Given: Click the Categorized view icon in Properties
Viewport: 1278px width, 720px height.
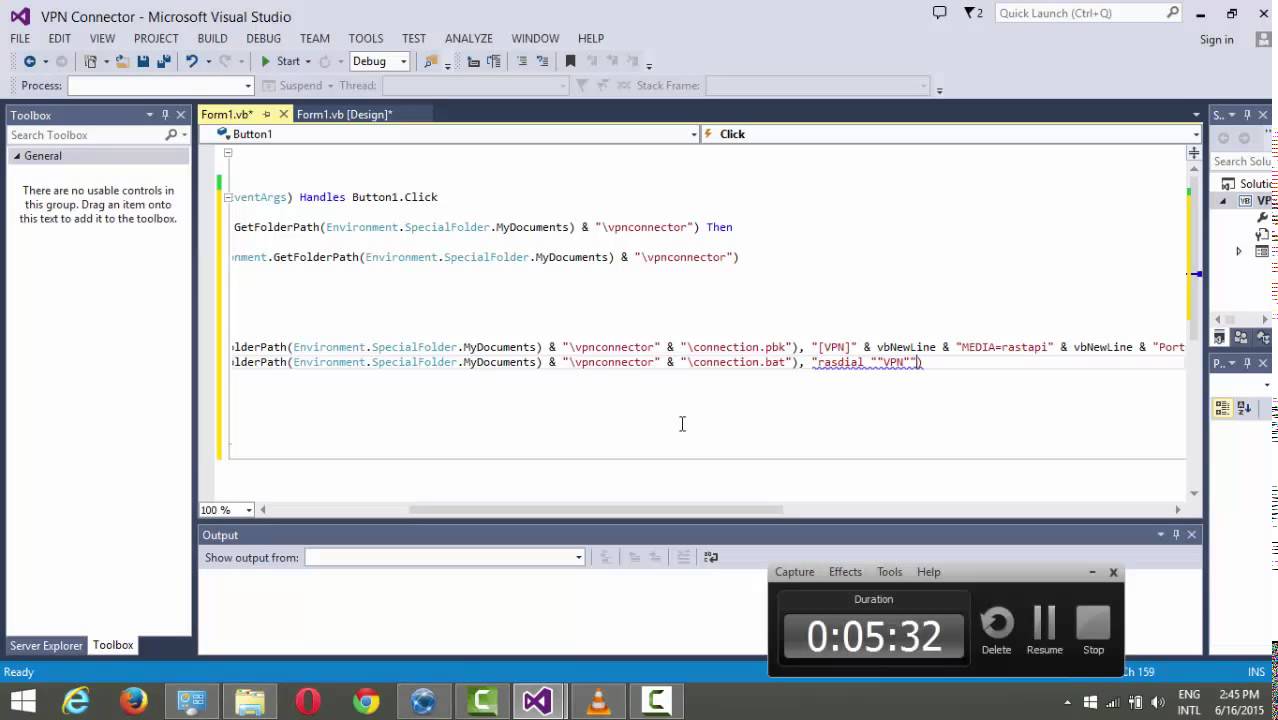Looking at the screenshot, I should pyautogui.click(x=1222, y=408).
